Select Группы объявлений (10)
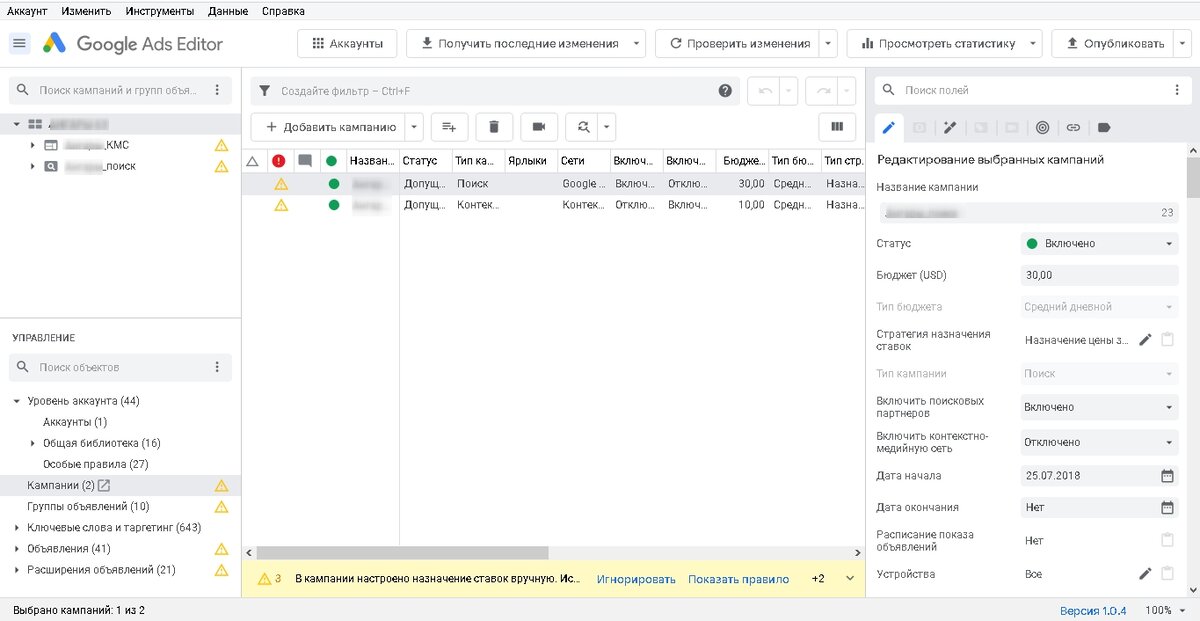The height and width of the screenshot is (621, 1200). point(88,507)
